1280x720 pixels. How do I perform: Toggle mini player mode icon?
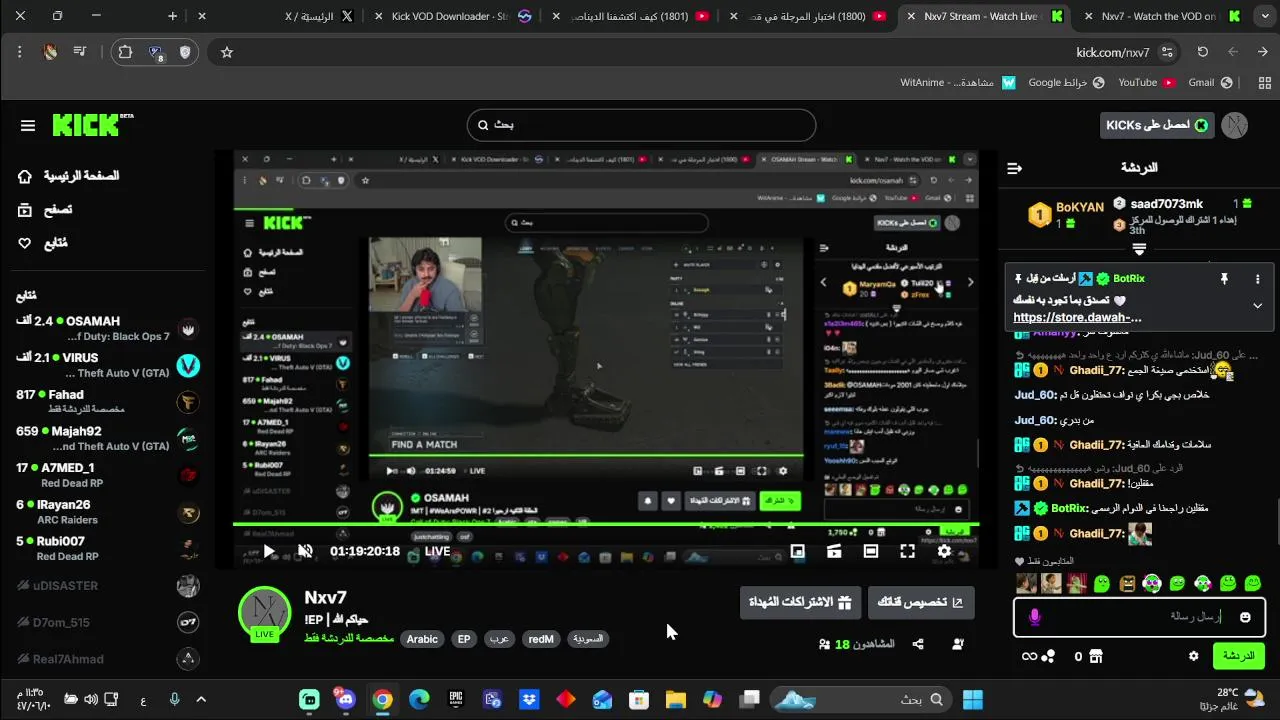834,551
